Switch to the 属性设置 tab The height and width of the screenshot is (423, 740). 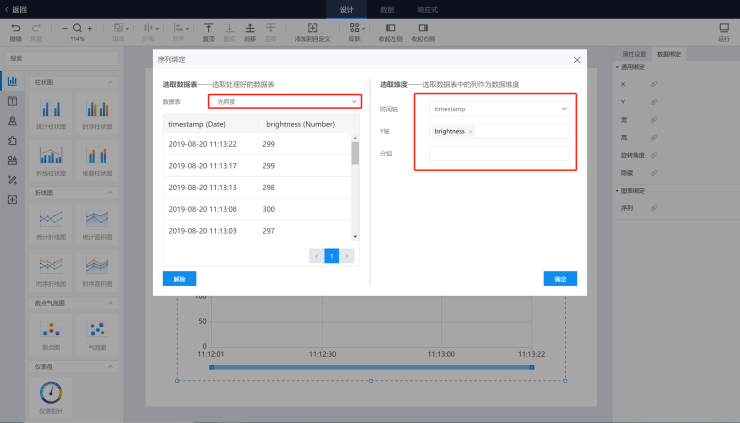(x=634, y=54)
